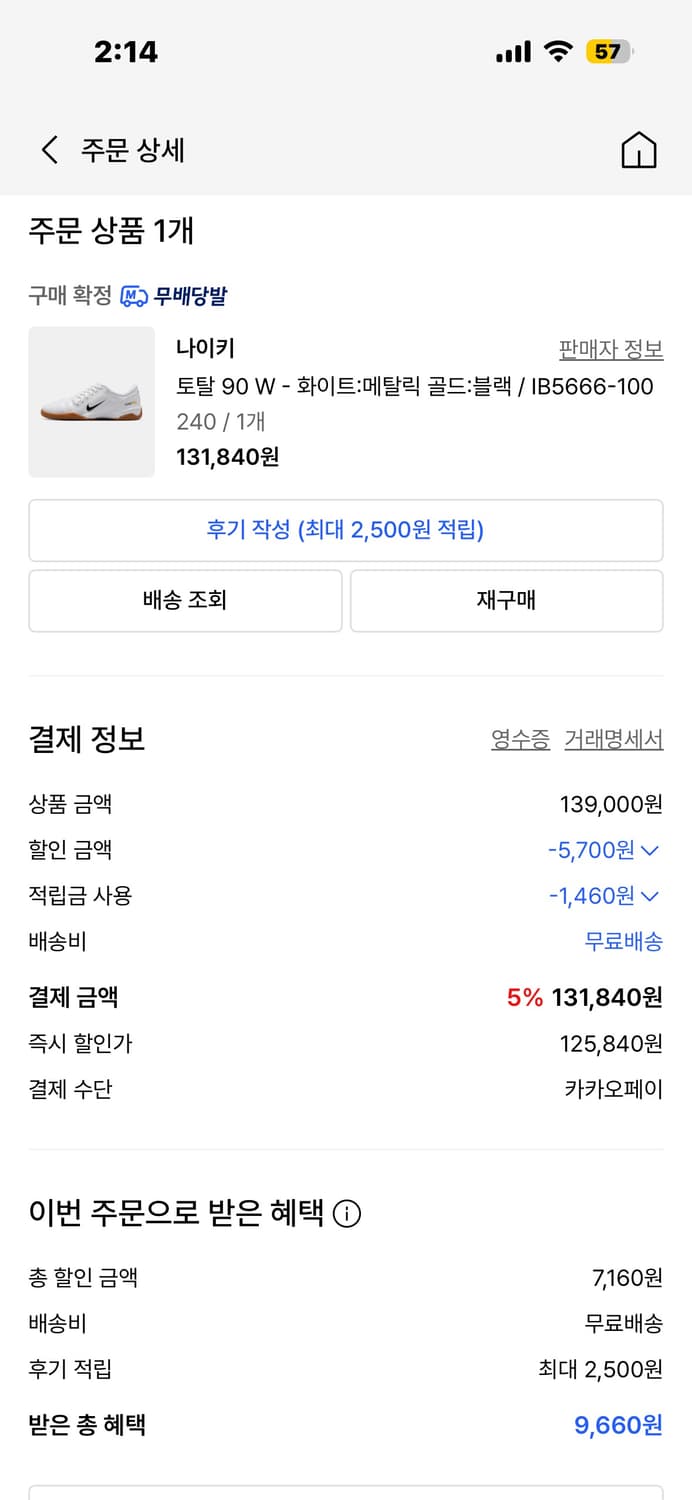Tap 후기 작성 to write a review

[x=346, y=530]
